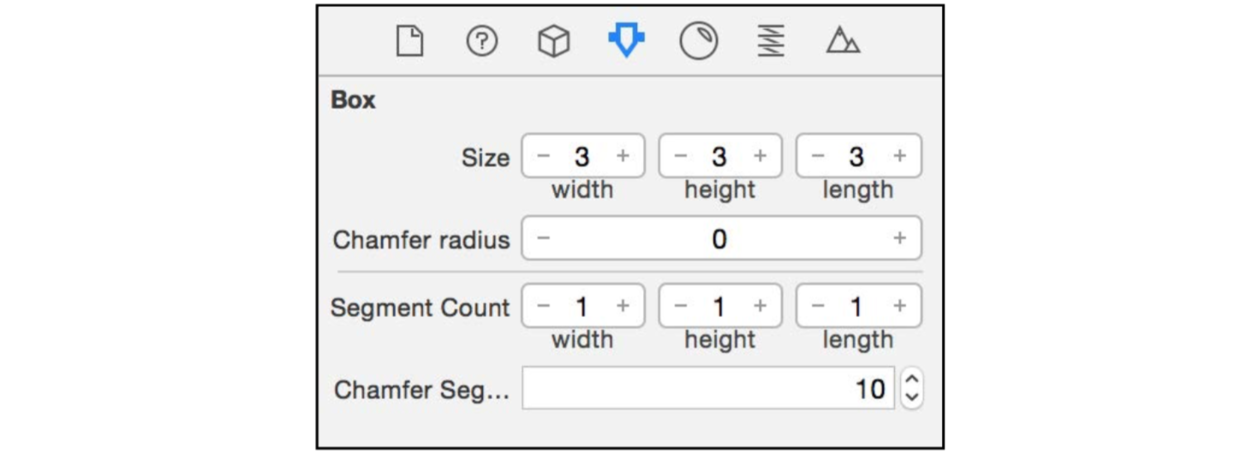Increase the Size width value
Viewport: 1240px width, 454px height.
coord(623,156)
